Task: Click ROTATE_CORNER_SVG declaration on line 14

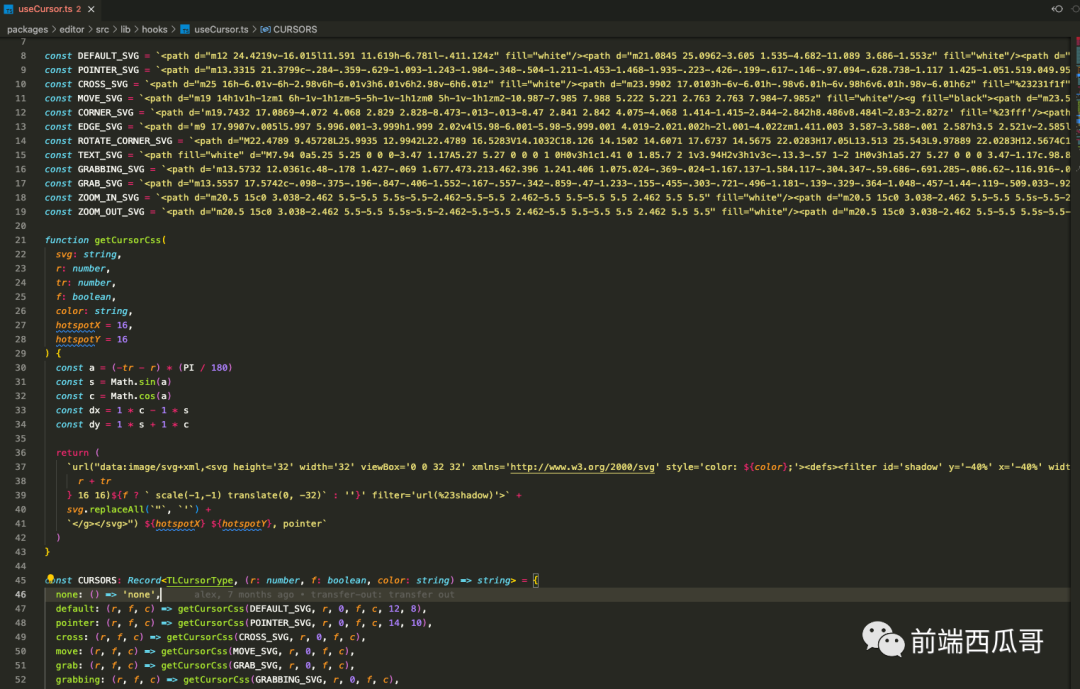Action: (x=125, y=141)
